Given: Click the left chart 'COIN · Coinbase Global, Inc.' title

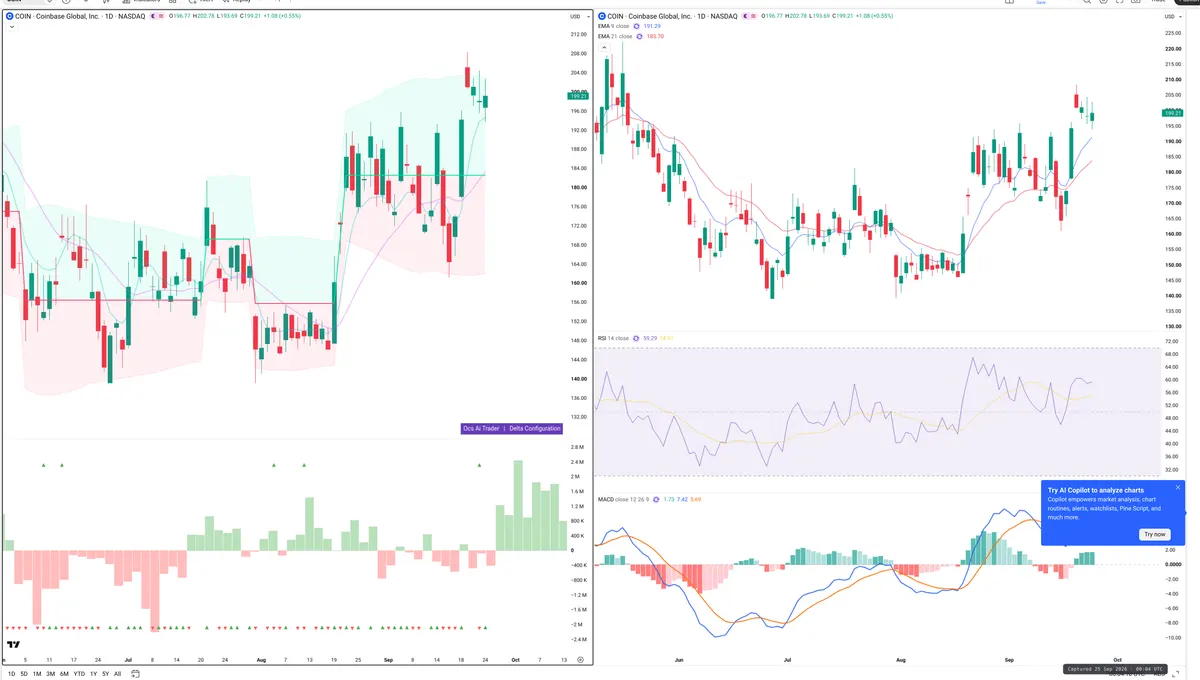Looking at the screenshot, I should tap(57, 16).
